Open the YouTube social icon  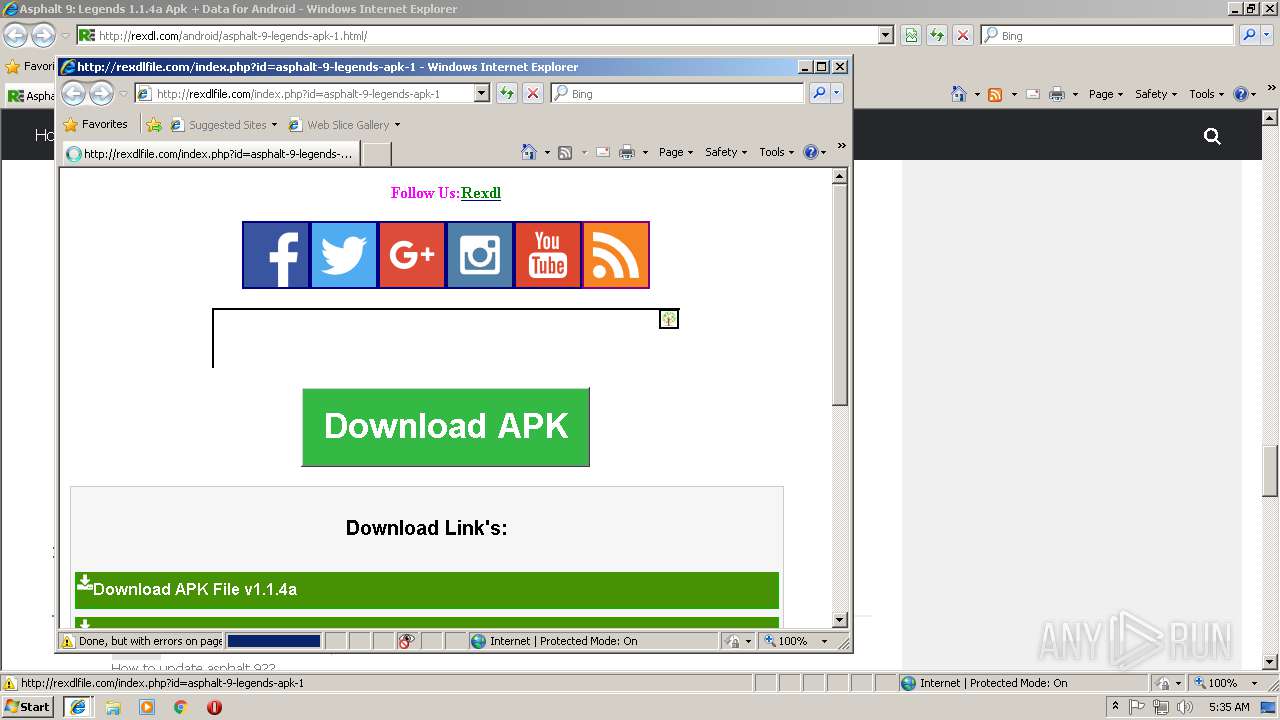pos(548,255)
